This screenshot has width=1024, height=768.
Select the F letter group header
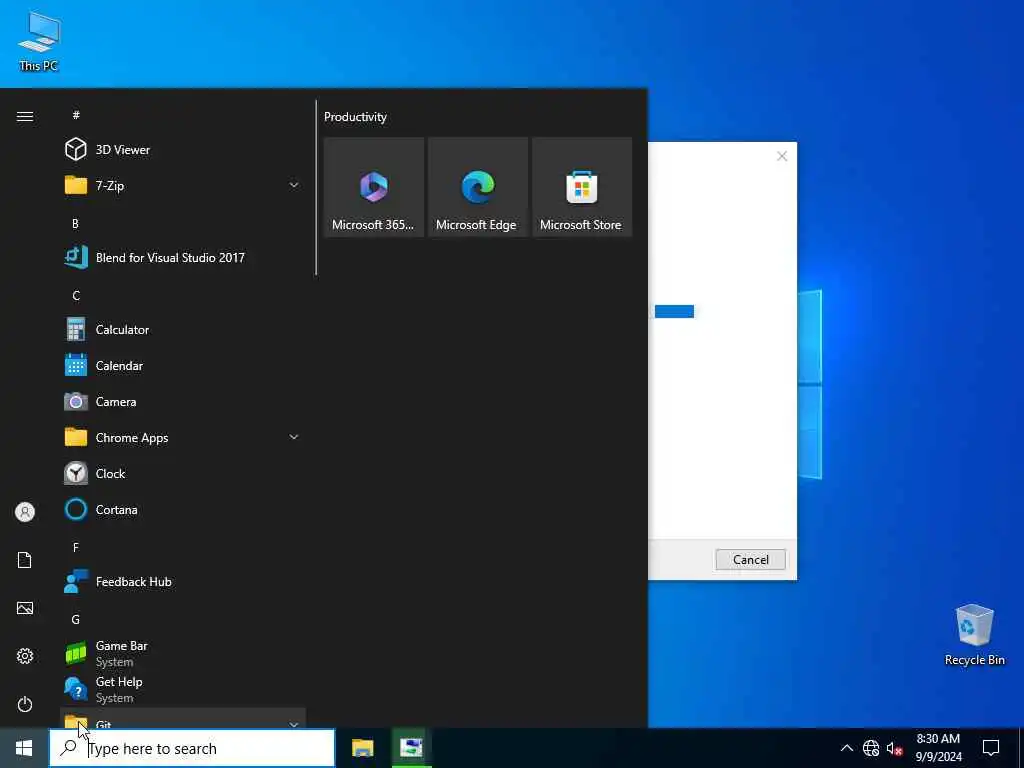click(76, 547)
